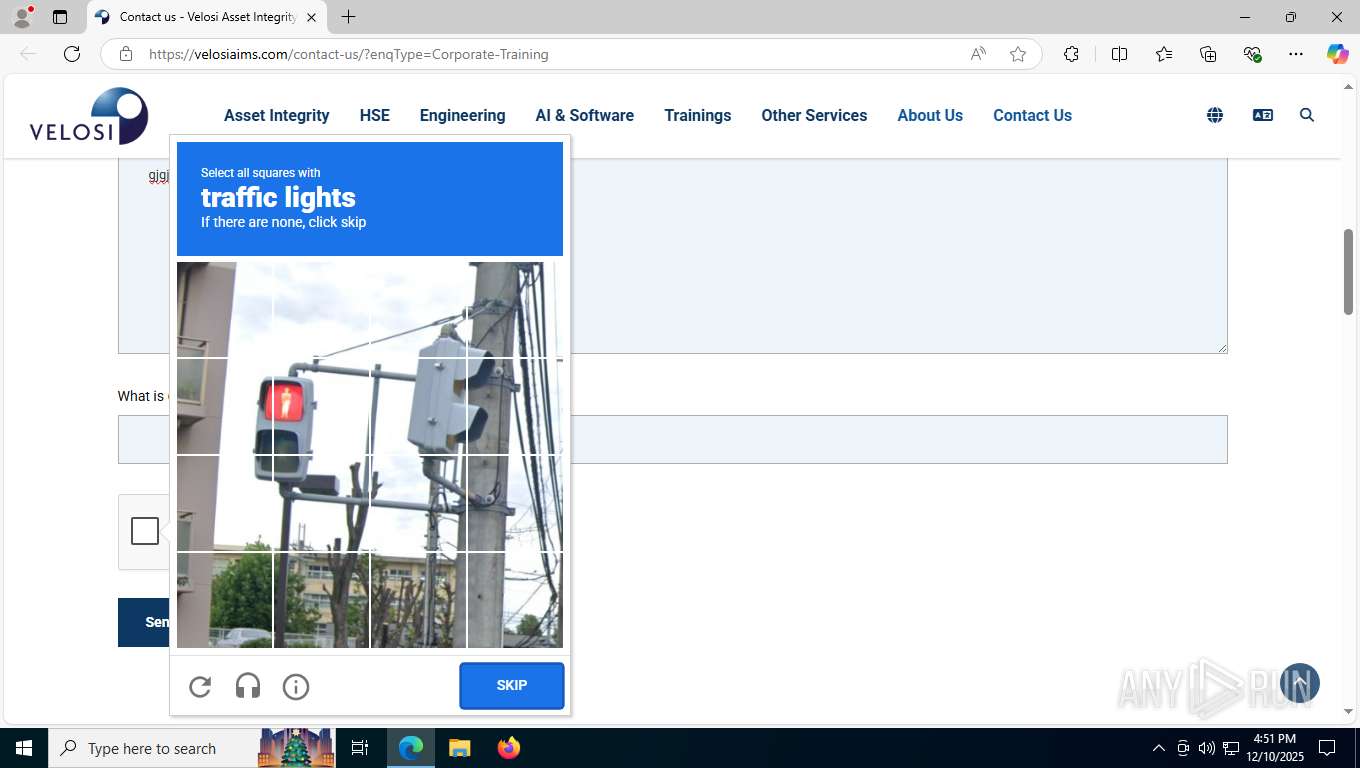This screenshot has height=768, width=1360.
Task: Launch Firefox from the taskbar
Action: [x=509, y=748]
